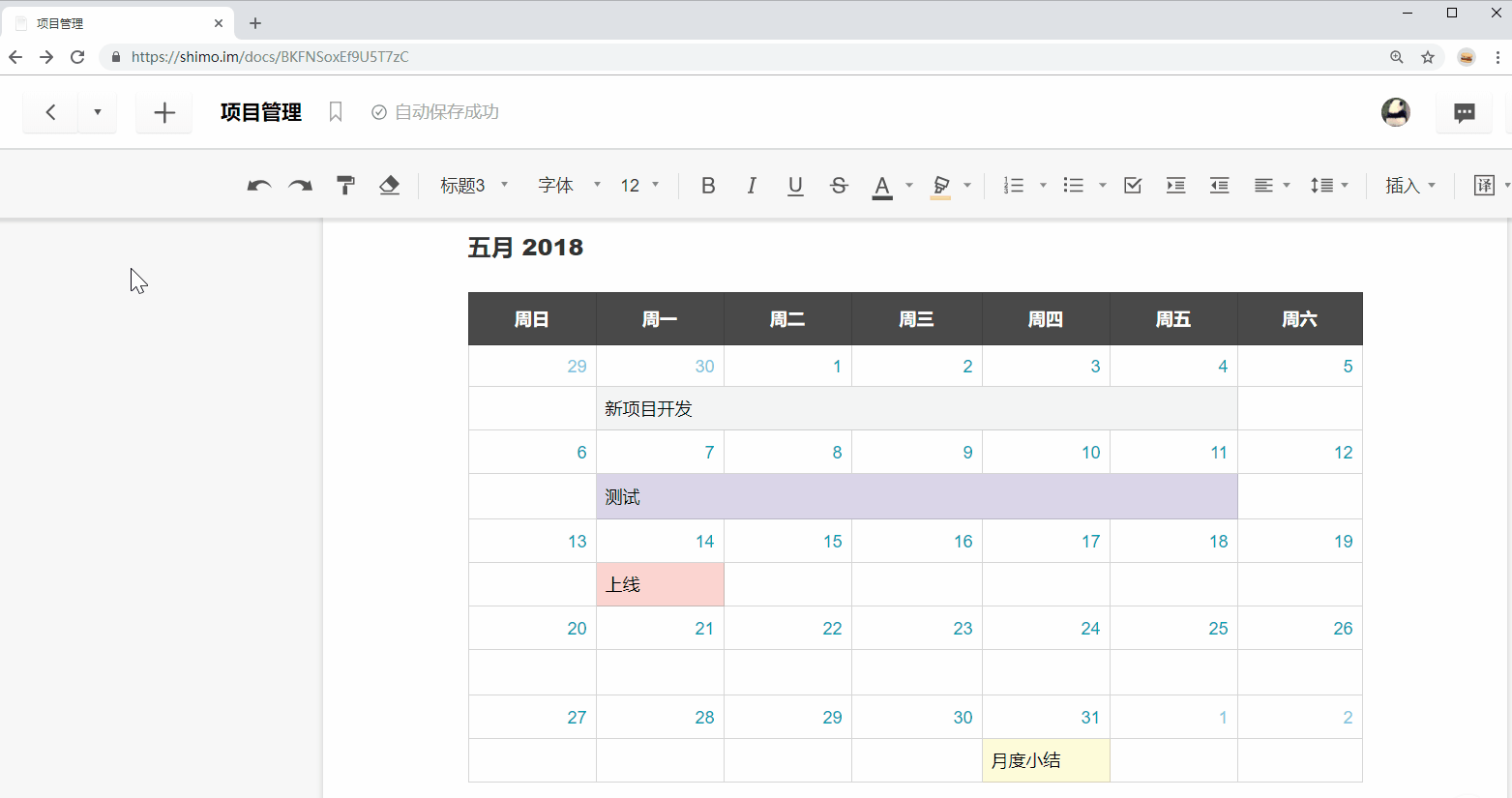Click the 周三 column header
This screenshot has height=798, width=1512.
point(917,319)
